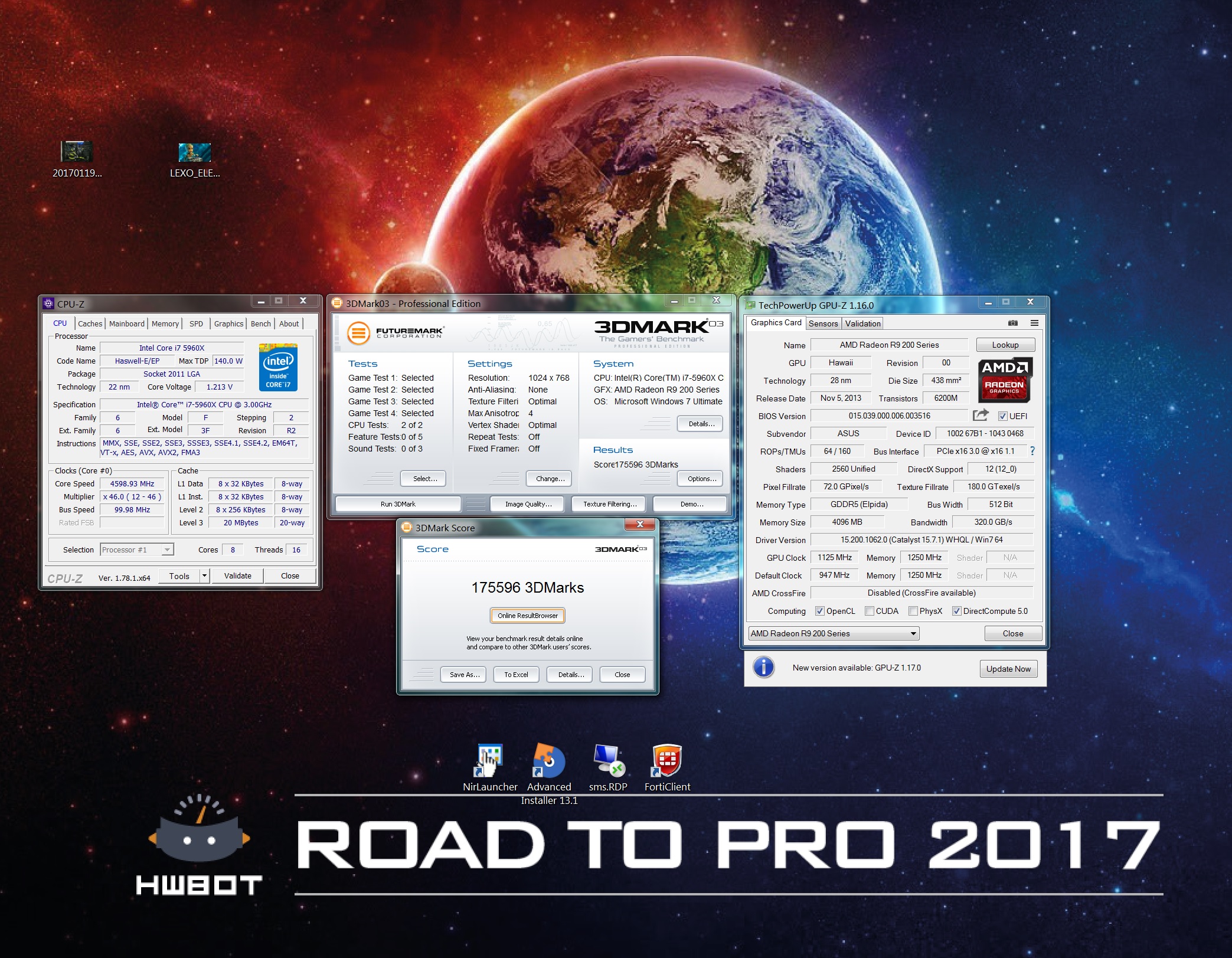Switch to the Caches tab in CPU-Z
Image resolution: width=1232 pixels, height=958 pixels.
tap(90, 323)
